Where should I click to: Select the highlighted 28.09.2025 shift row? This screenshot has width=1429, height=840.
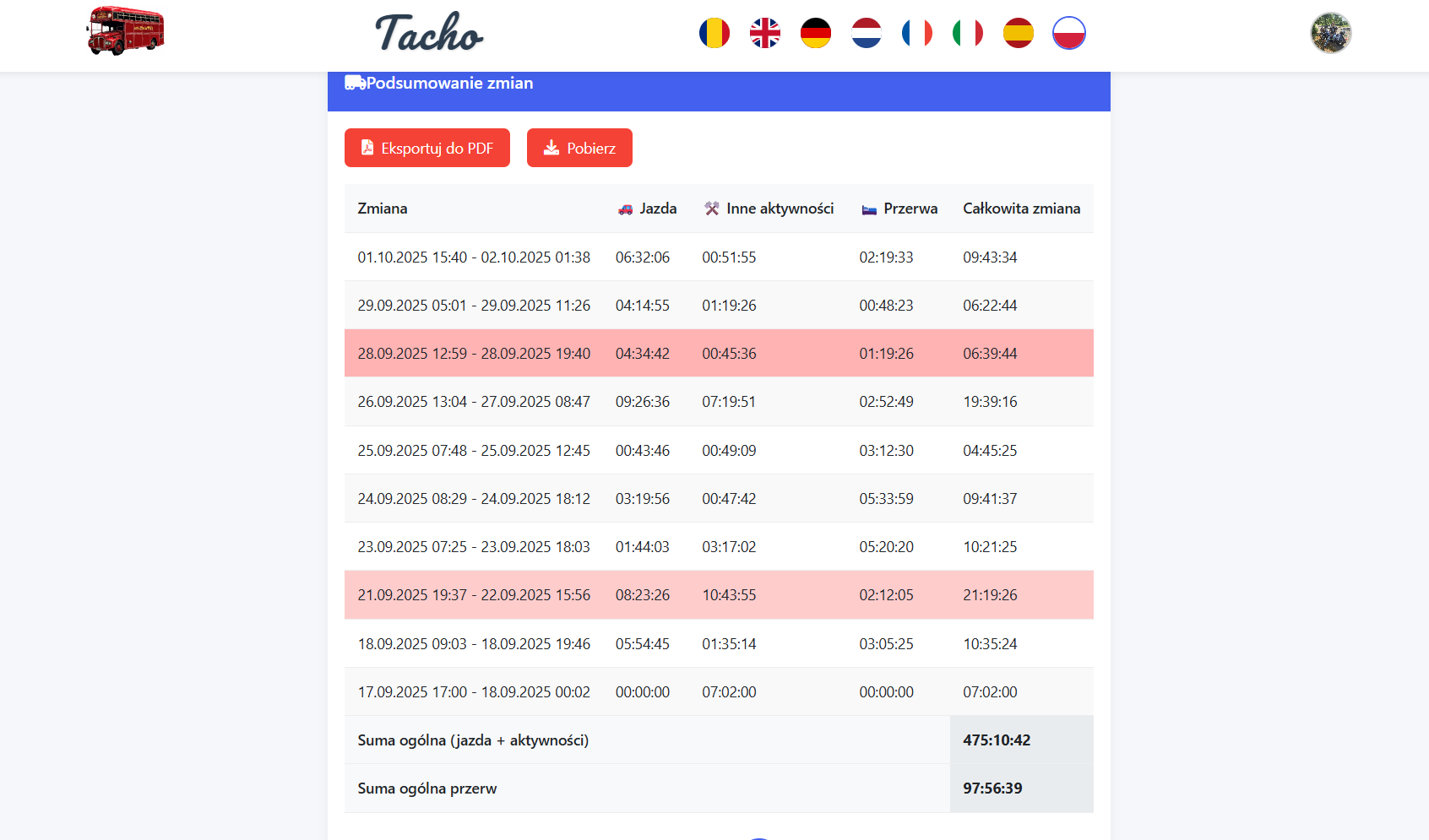(x=718, y=353)
